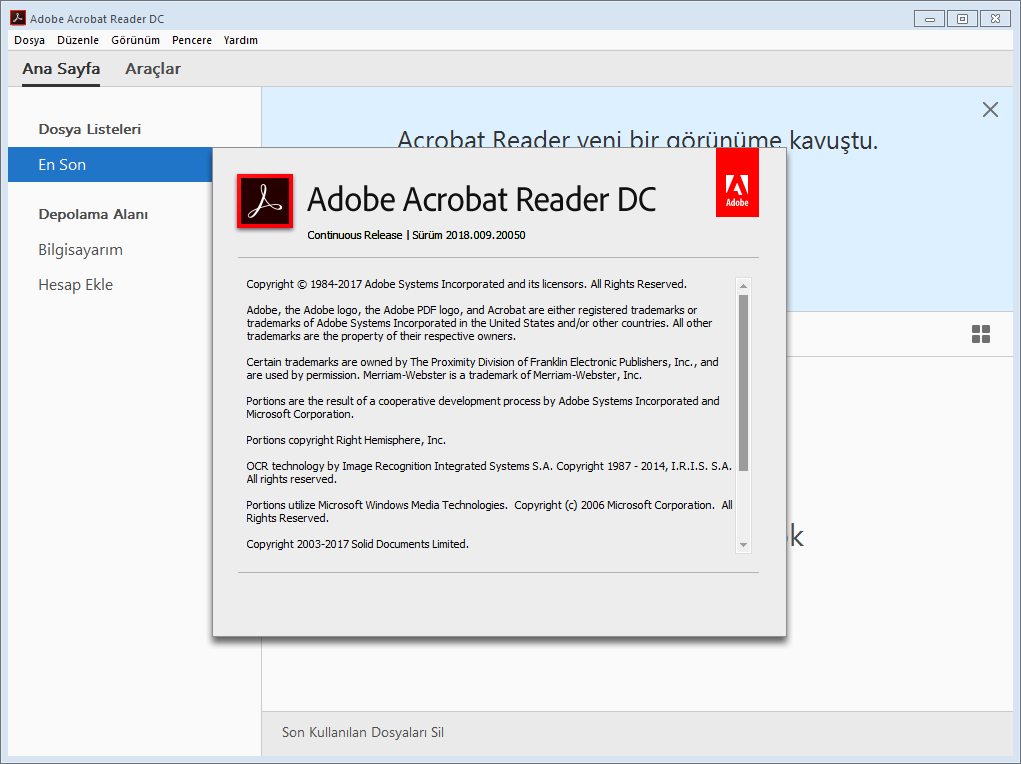Click Hesap Ekle to add account
The height and width of the screenshot is (764, 1021).
pyautogui.click(x=76, y=285)
